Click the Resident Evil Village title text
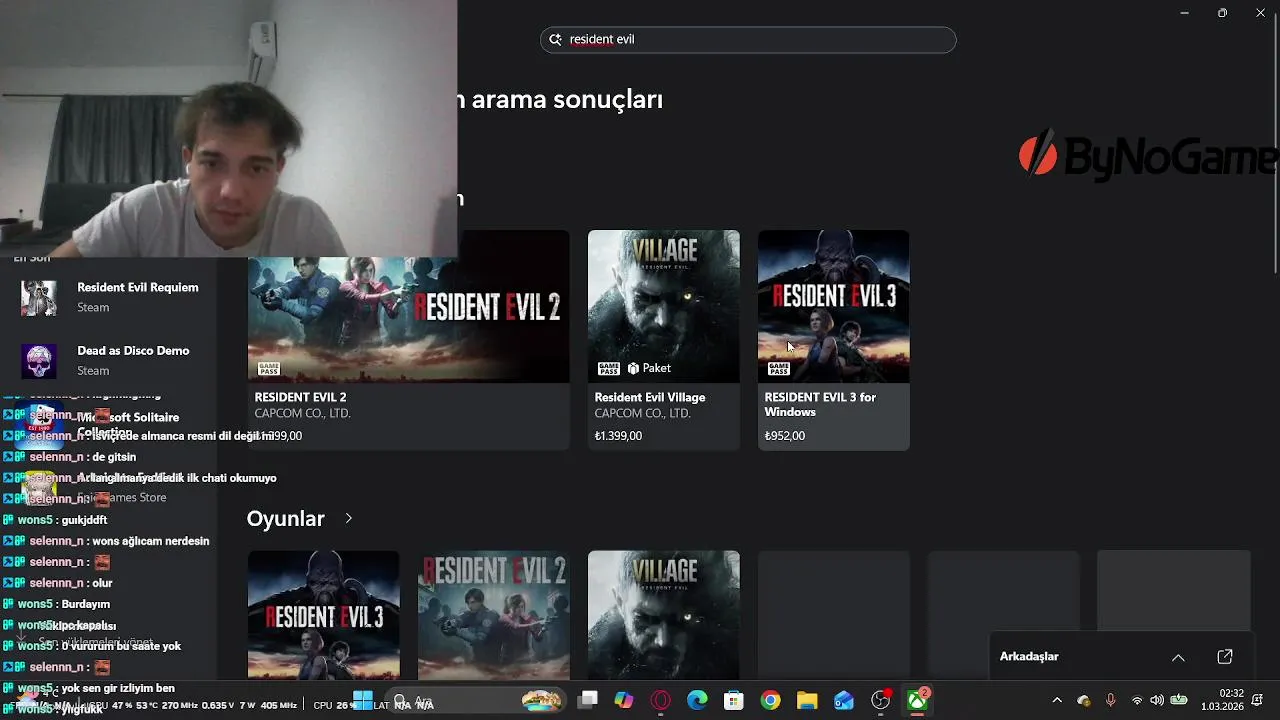The height and width of the screenshot is (720, 1280). [x=650, y=397]
